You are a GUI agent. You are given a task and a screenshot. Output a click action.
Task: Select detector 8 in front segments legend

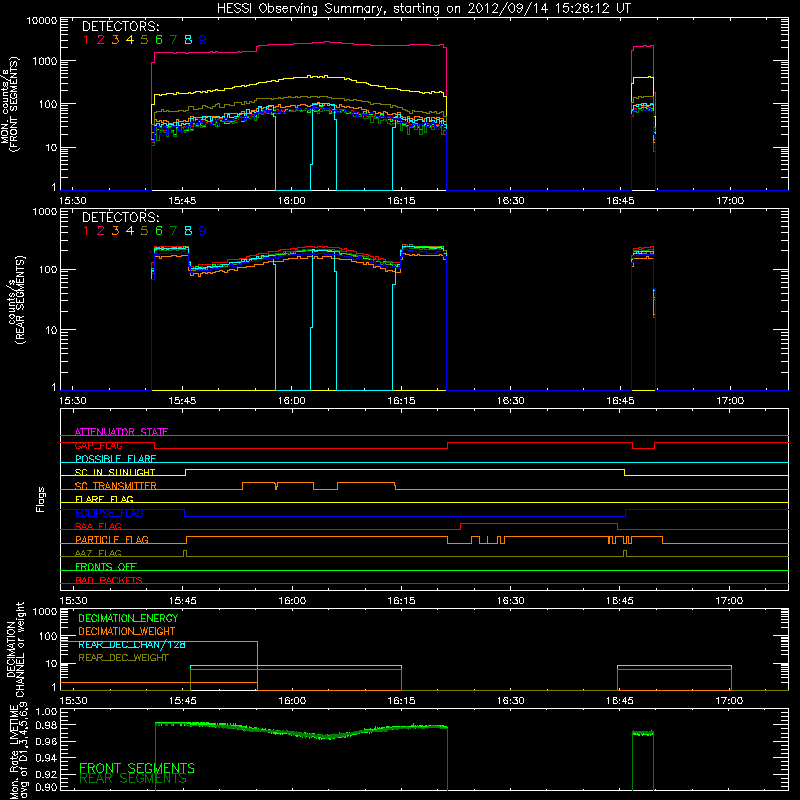click(x=188, y=40)
